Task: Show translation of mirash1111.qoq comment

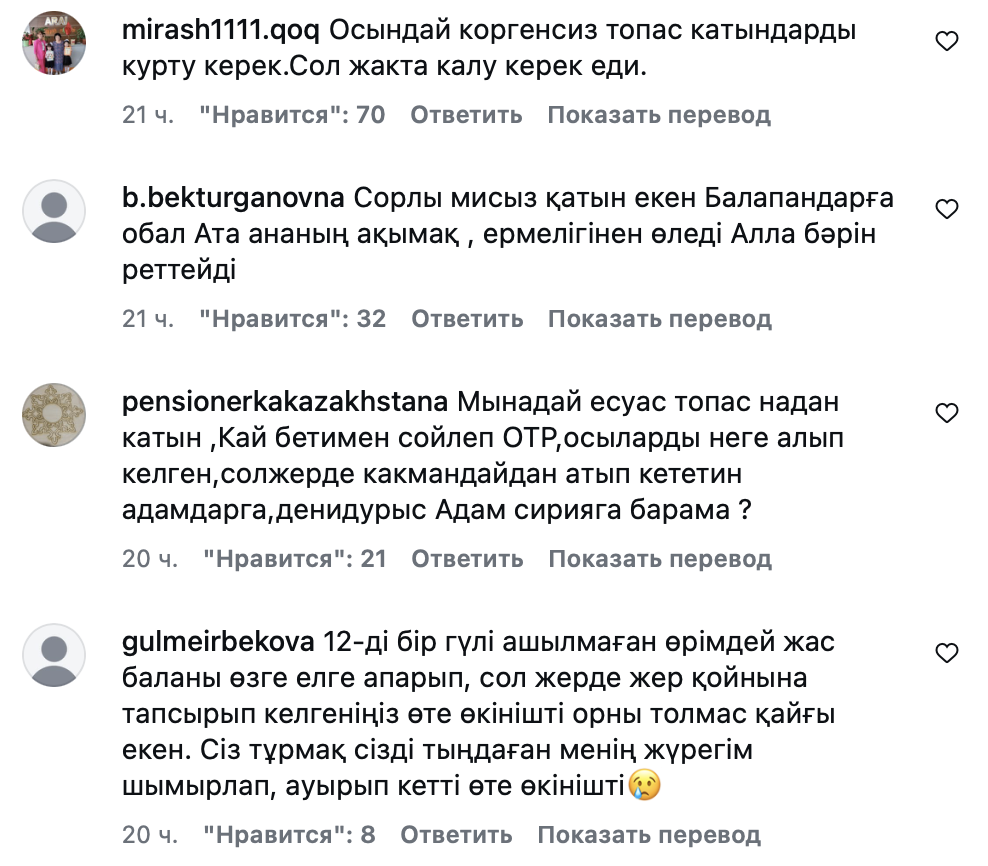Action: click(x=659, y=115)
